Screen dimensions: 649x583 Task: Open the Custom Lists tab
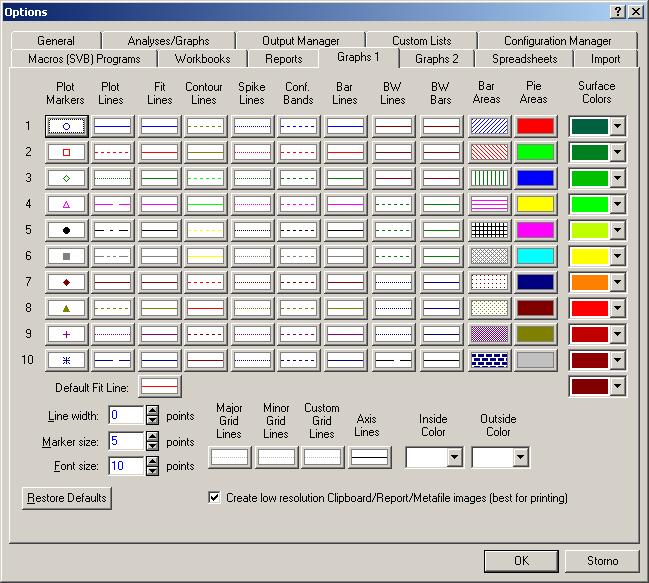coord(421,41)
